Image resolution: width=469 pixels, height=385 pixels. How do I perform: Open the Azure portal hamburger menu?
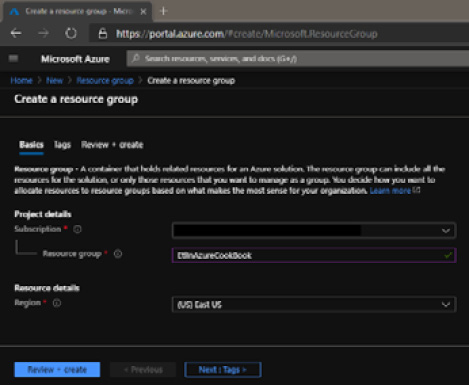pyautogui.click(x=13, y=59)
